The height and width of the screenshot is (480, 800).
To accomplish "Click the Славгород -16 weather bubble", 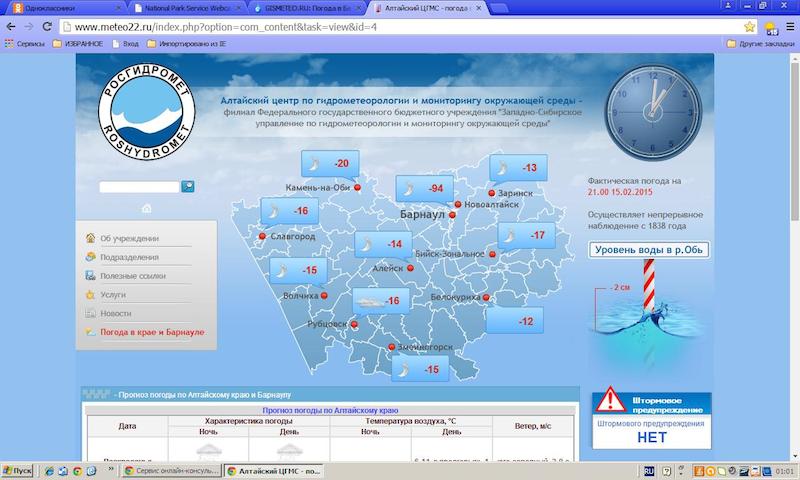I will pyautogui.click(x=284, y=210).
